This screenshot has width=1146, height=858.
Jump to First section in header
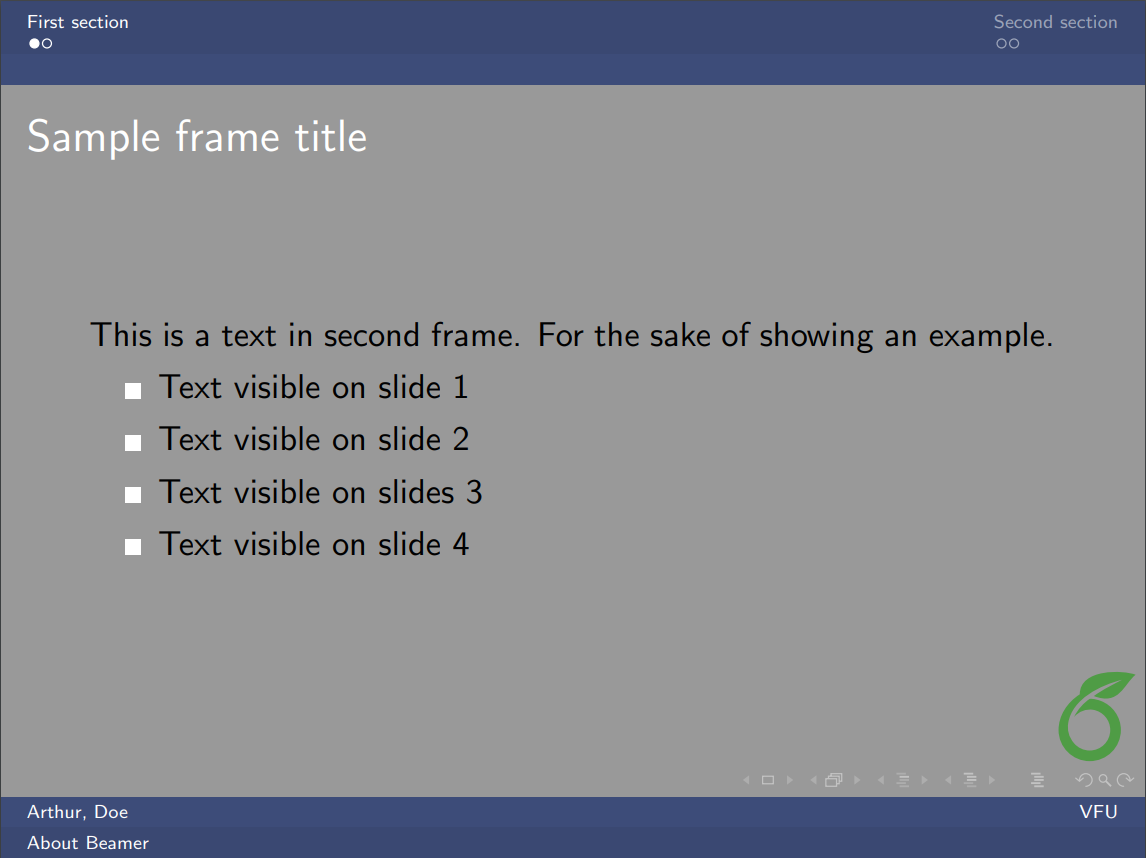click(78, 22)
